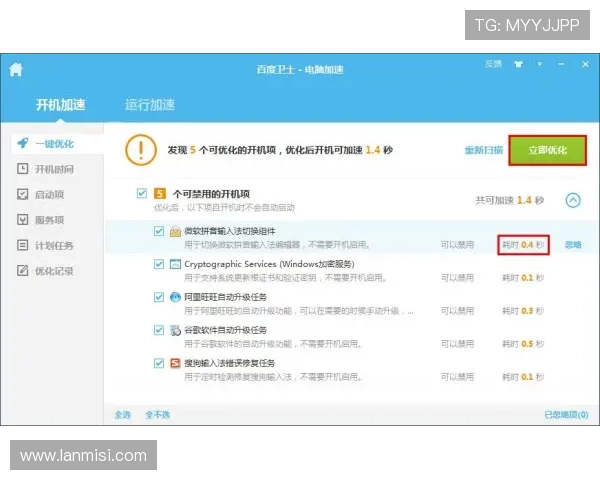Click 忽略 for 微软拼音输入法 row
The width and height of the screenshot is (600, 480).
(573, 245)
